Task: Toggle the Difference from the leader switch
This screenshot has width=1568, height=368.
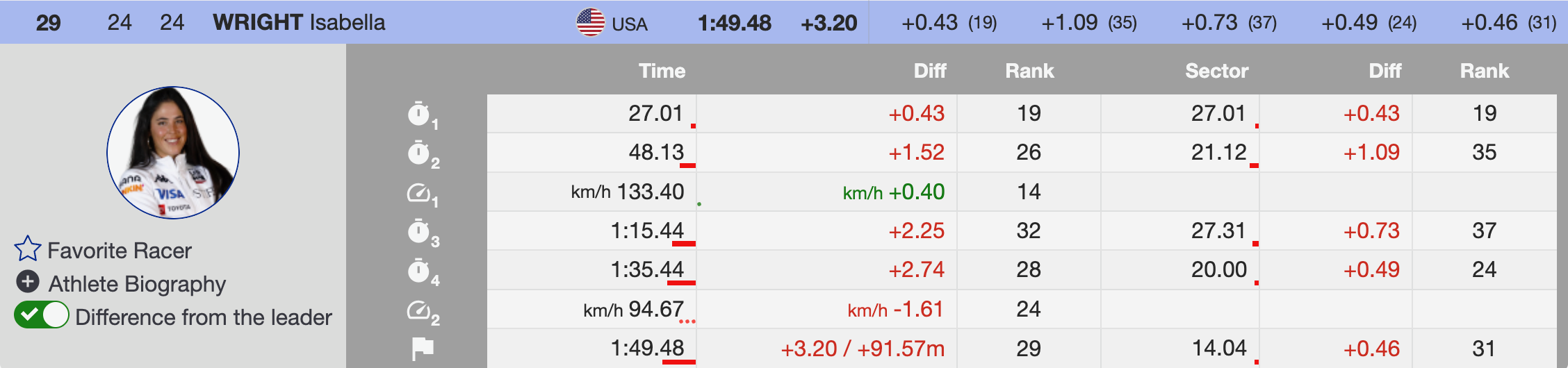Action: pos(42,315)
